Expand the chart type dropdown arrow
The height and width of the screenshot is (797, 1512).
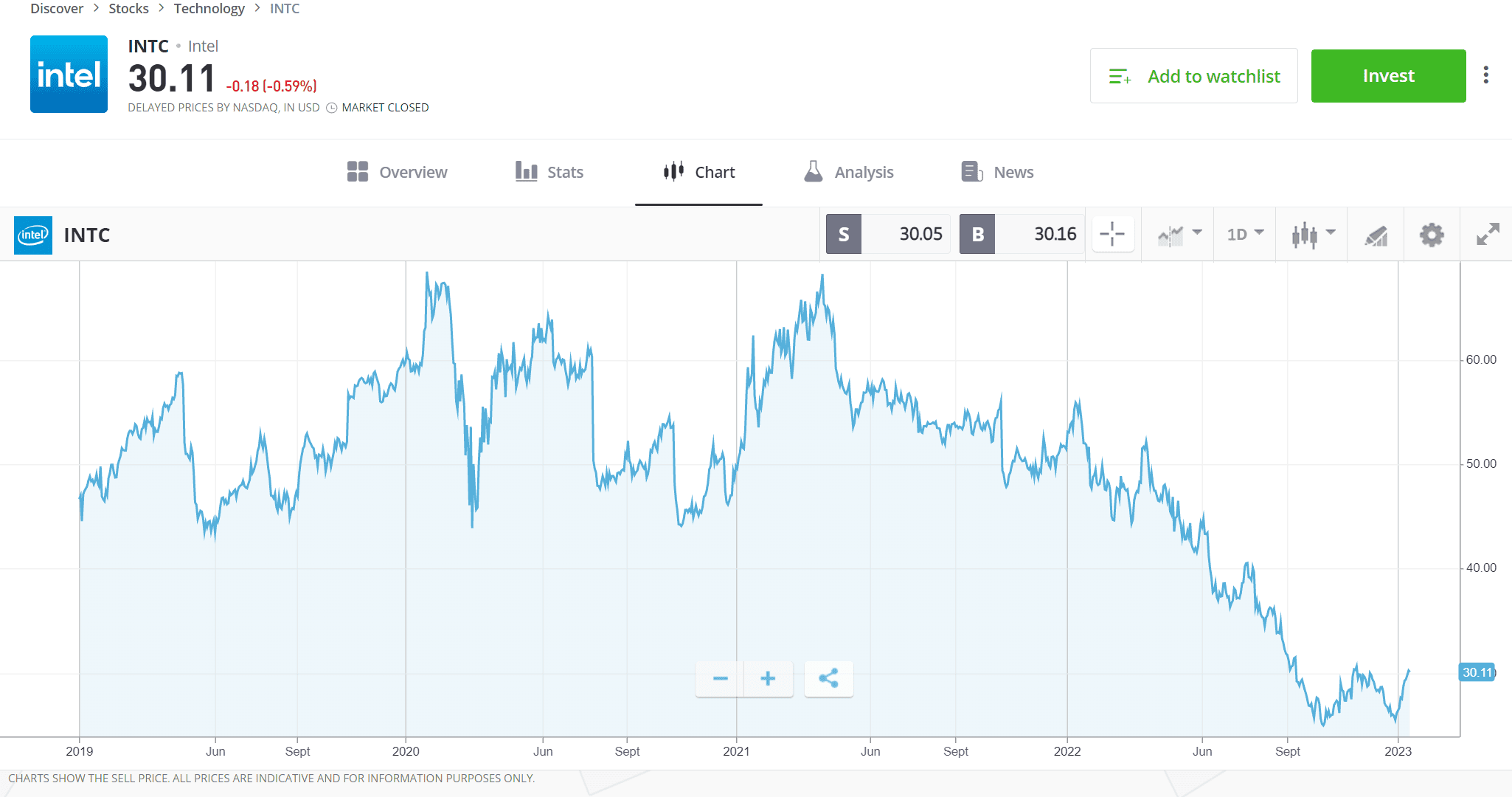click(x=1331, y=232)
